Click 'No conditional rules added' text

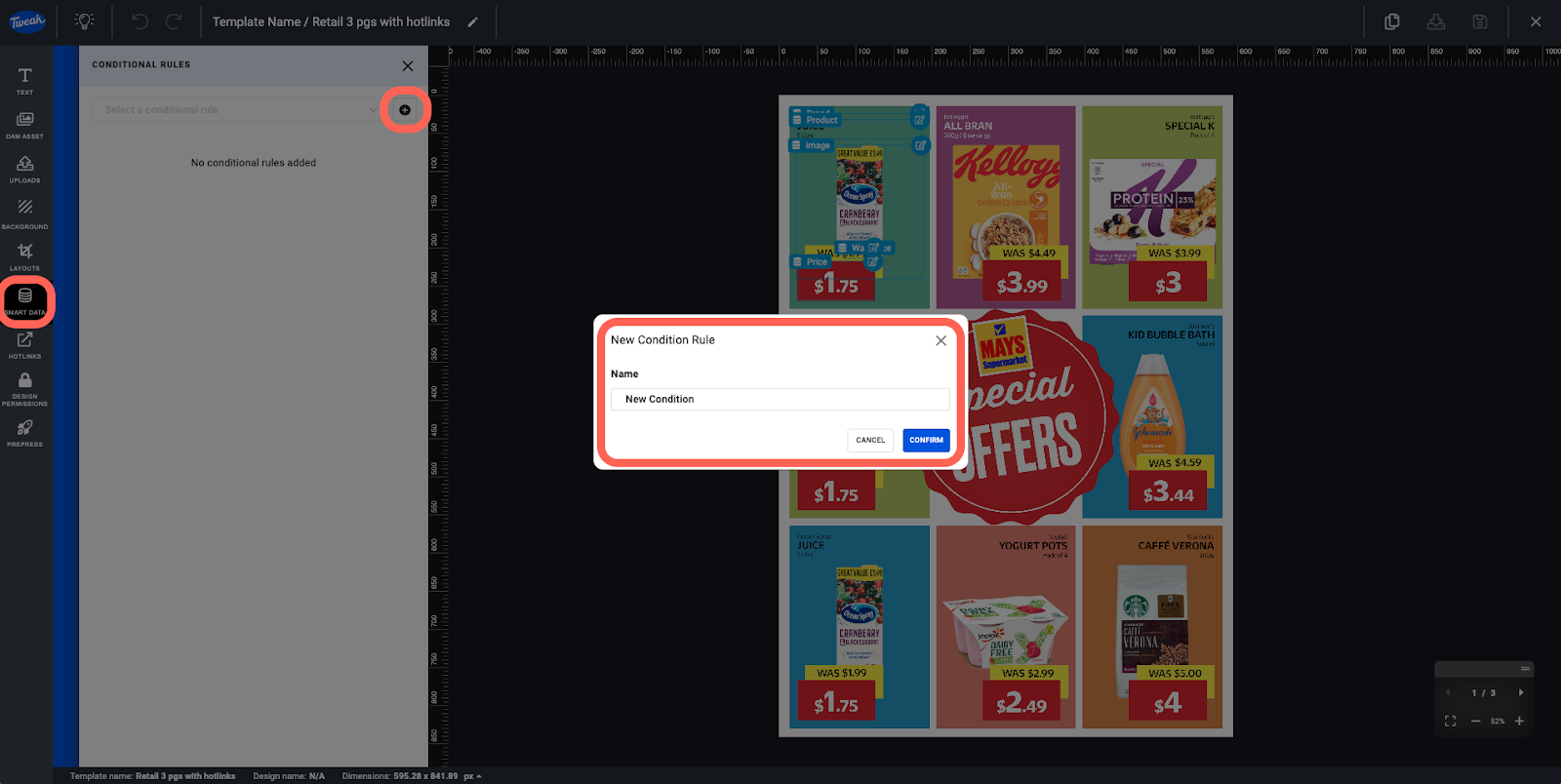tap(254, 163)
